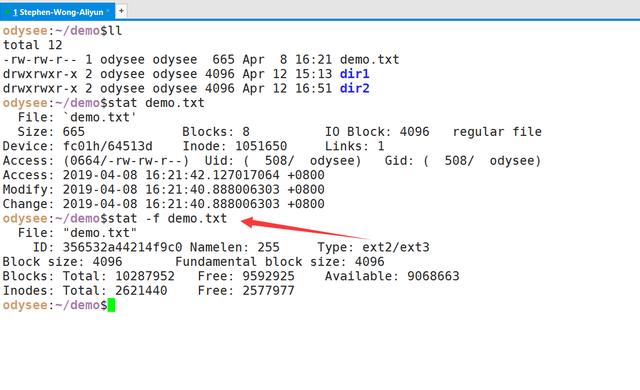Click the Blocks Total value 10287952
640x390 pixels.
click(145, 276)
